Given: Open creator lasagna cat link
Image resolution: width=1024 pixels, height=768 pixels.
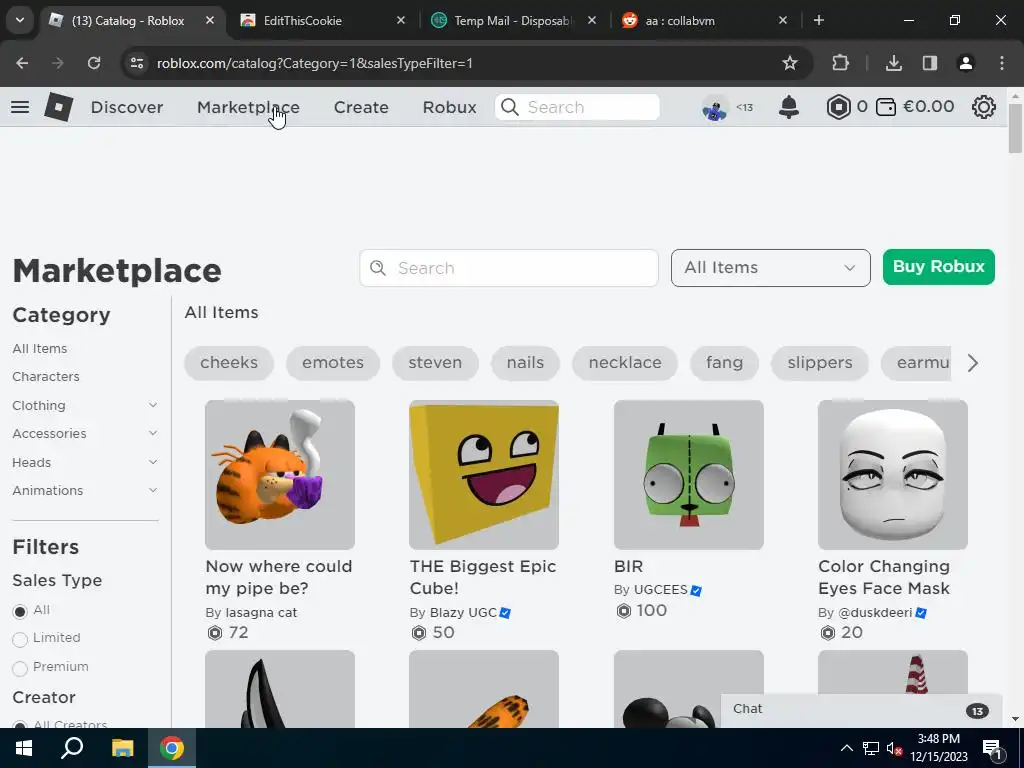Looking at the screenshot, I should coord(261,613).
